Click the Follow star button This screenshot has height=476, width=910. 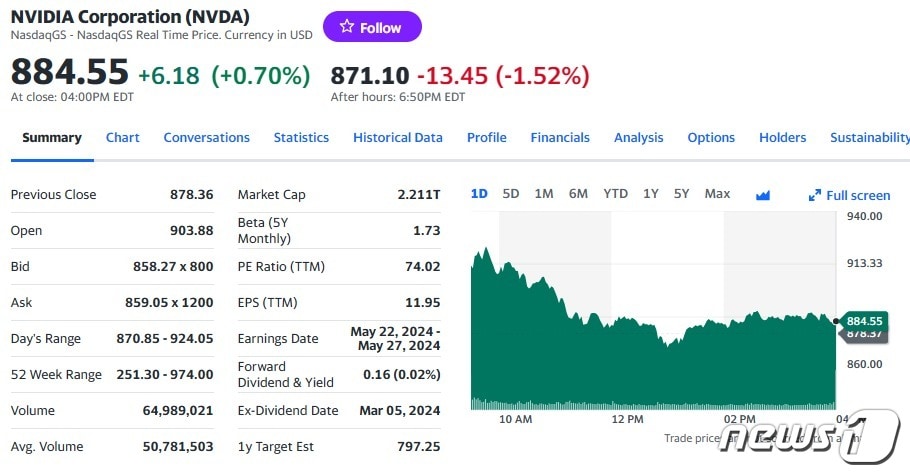click(372, 28)
